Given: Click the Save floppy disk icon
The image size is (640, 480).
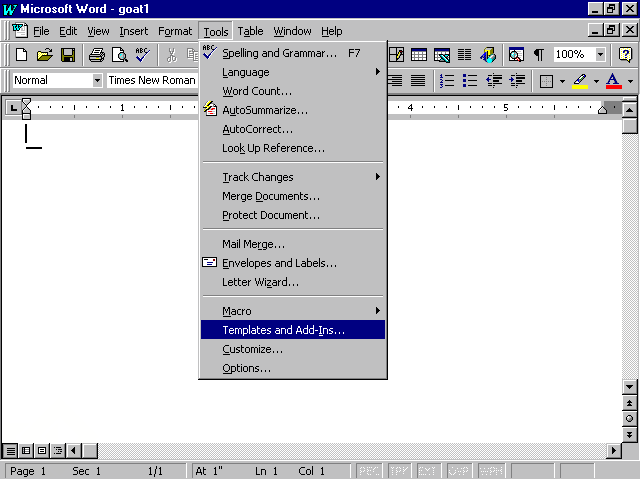Looking at the screenshot, I should (68, 54).
